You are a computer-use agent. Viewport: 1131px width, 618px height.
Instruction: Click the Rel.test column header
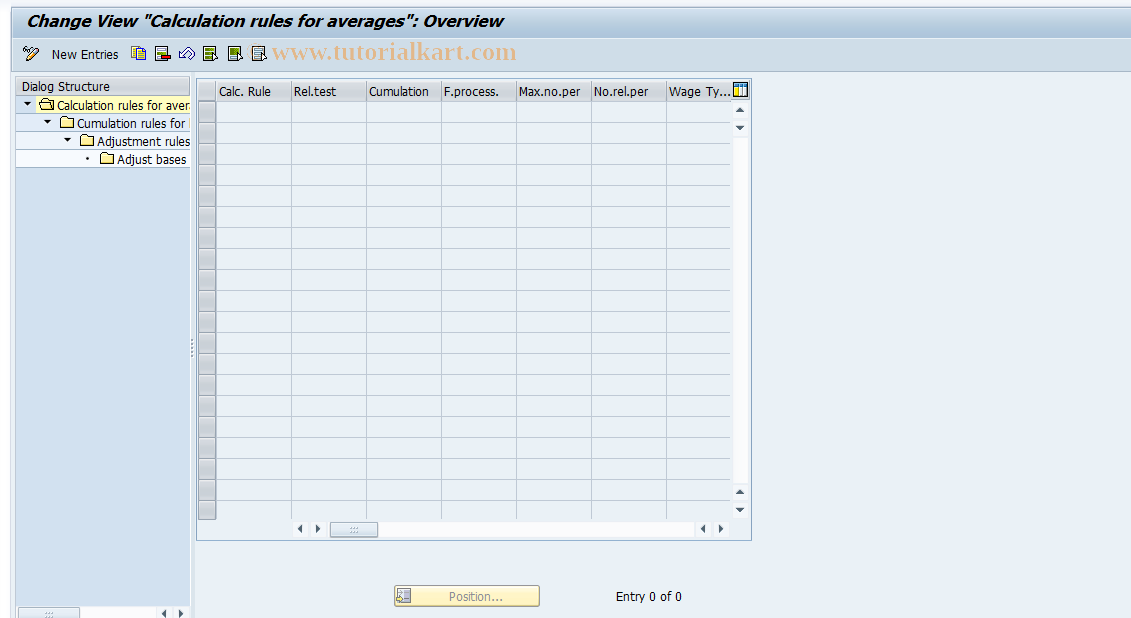point(329,92)
